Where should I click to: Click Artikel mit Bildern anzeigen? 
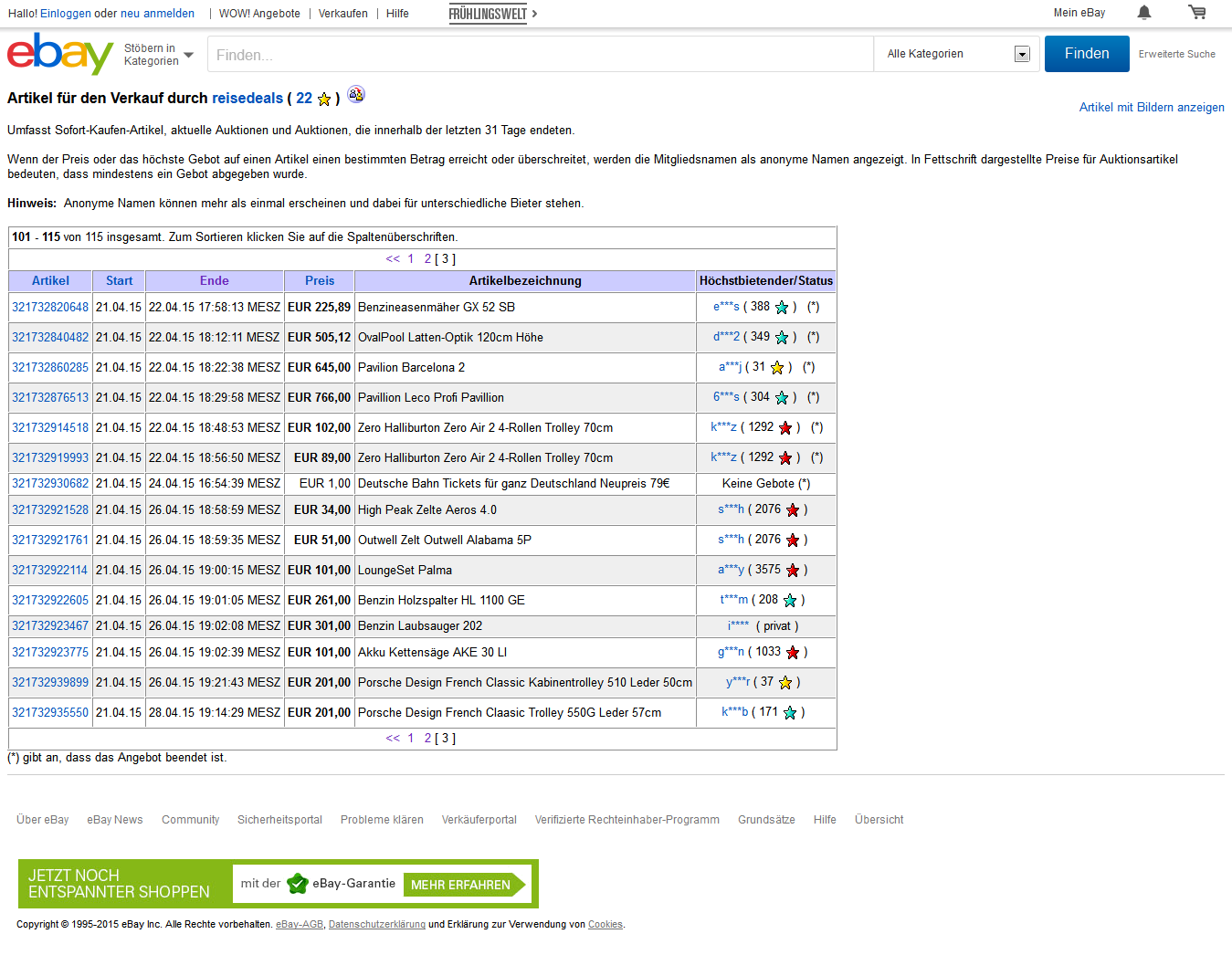point(1152,107)
